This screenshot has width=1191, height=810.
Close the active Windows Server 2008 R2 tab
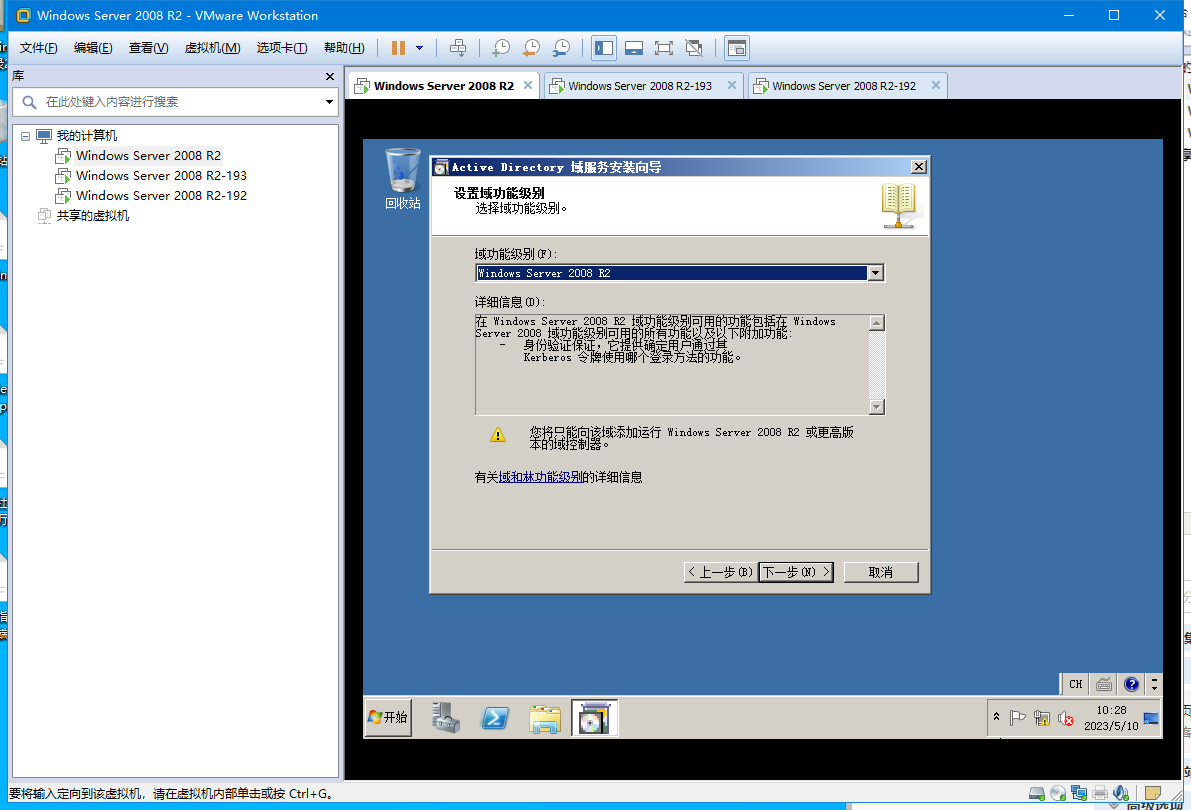(528, 85)
